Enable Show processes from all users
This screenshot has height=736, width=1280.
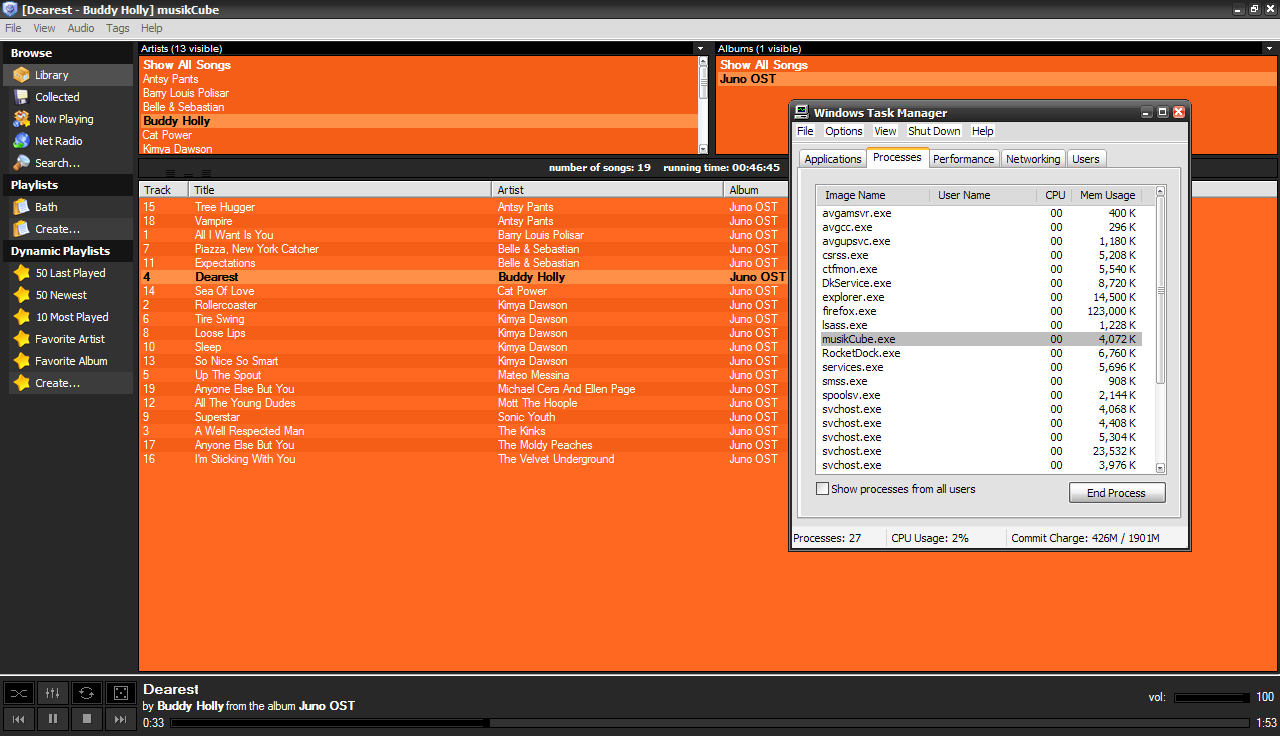[x=823, y=489]
